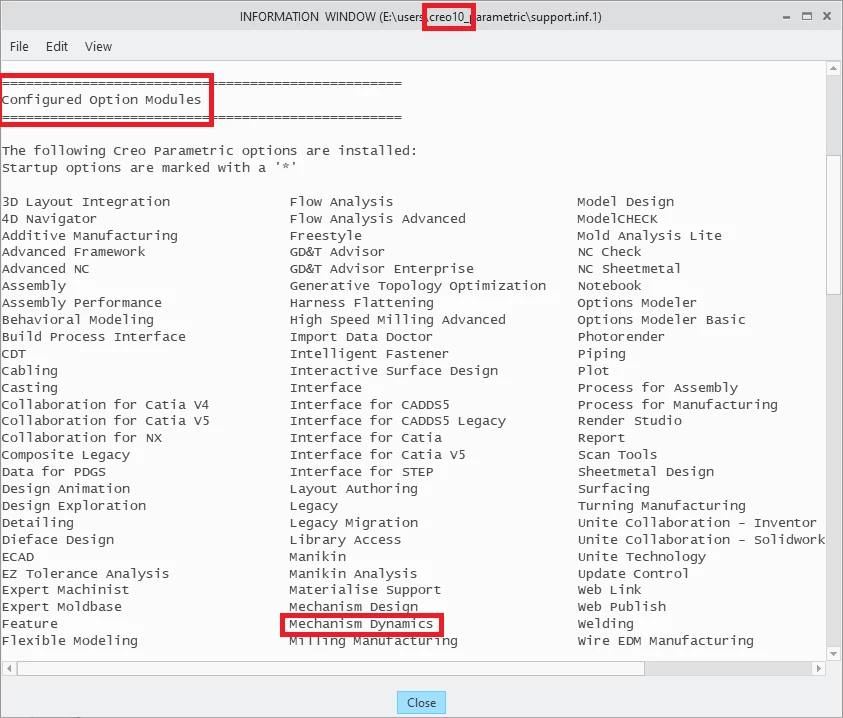The image size is (843, 718).
Task: Open the File menu
Action: pyautogui.click(x=19, y=47)
